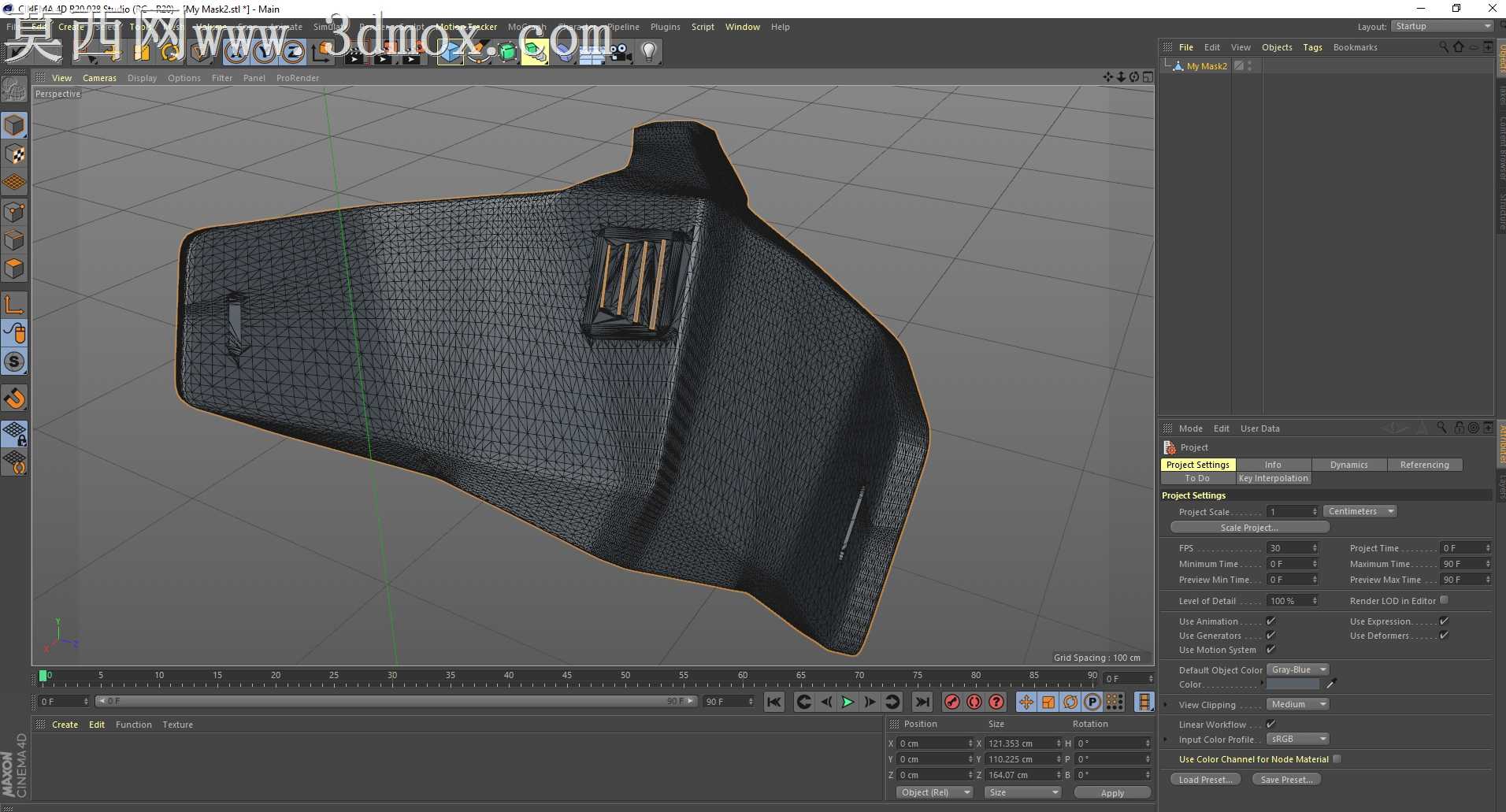Toggle Parameter keyframe recording icon
Screen dimensions: 1506x812
click(x=1092, y=702)
